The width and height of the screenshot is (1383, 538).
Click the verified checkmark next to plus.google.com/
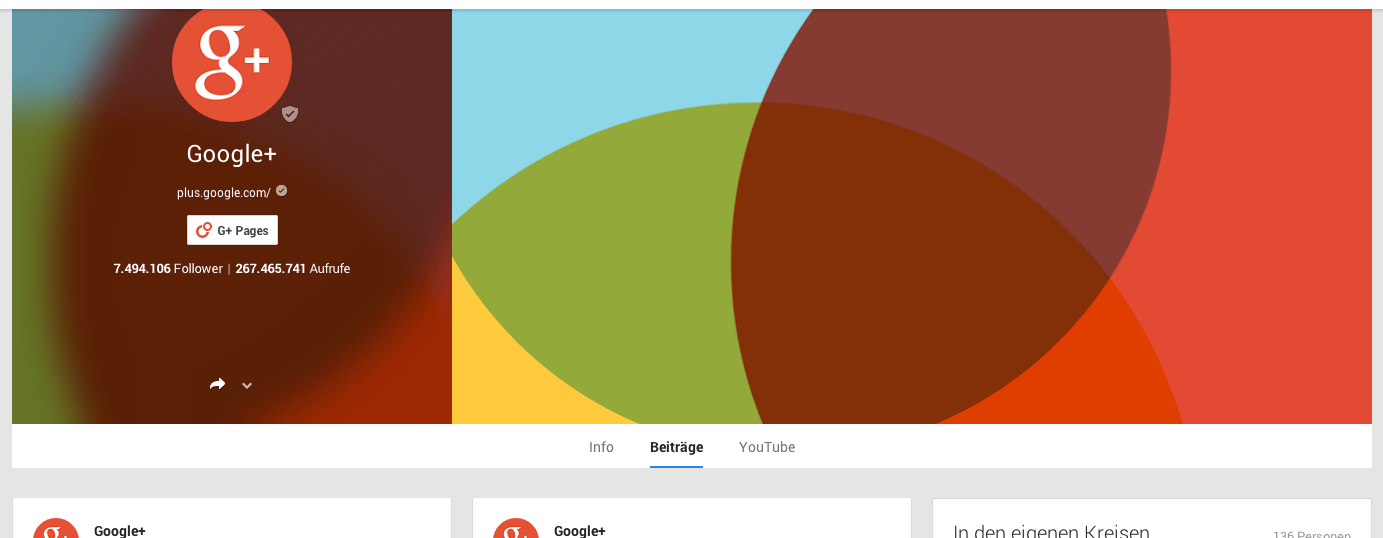point(282,190)
